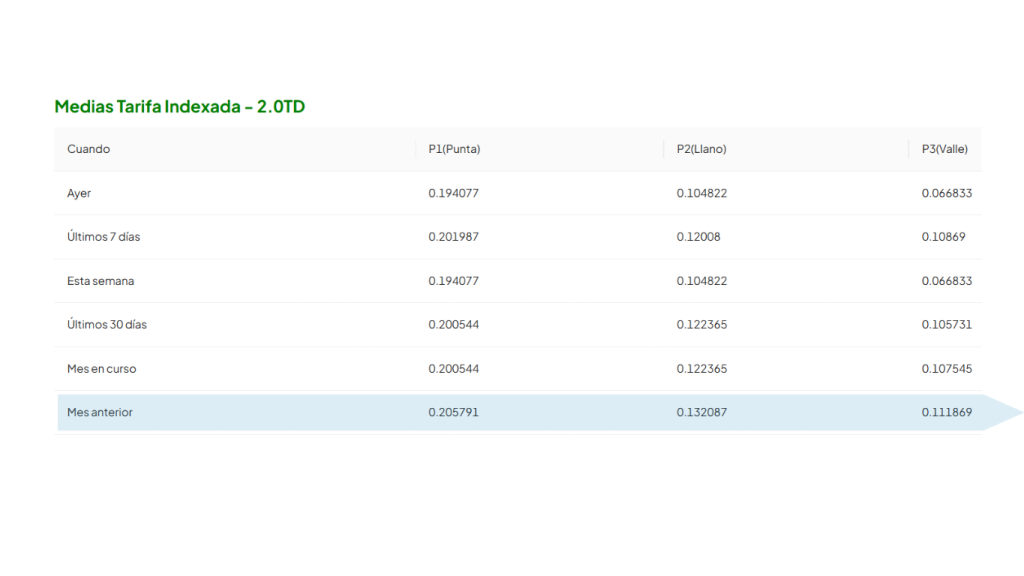Click the P1 value 0.201987
The image size is (1024, 576).
[453, 237]
